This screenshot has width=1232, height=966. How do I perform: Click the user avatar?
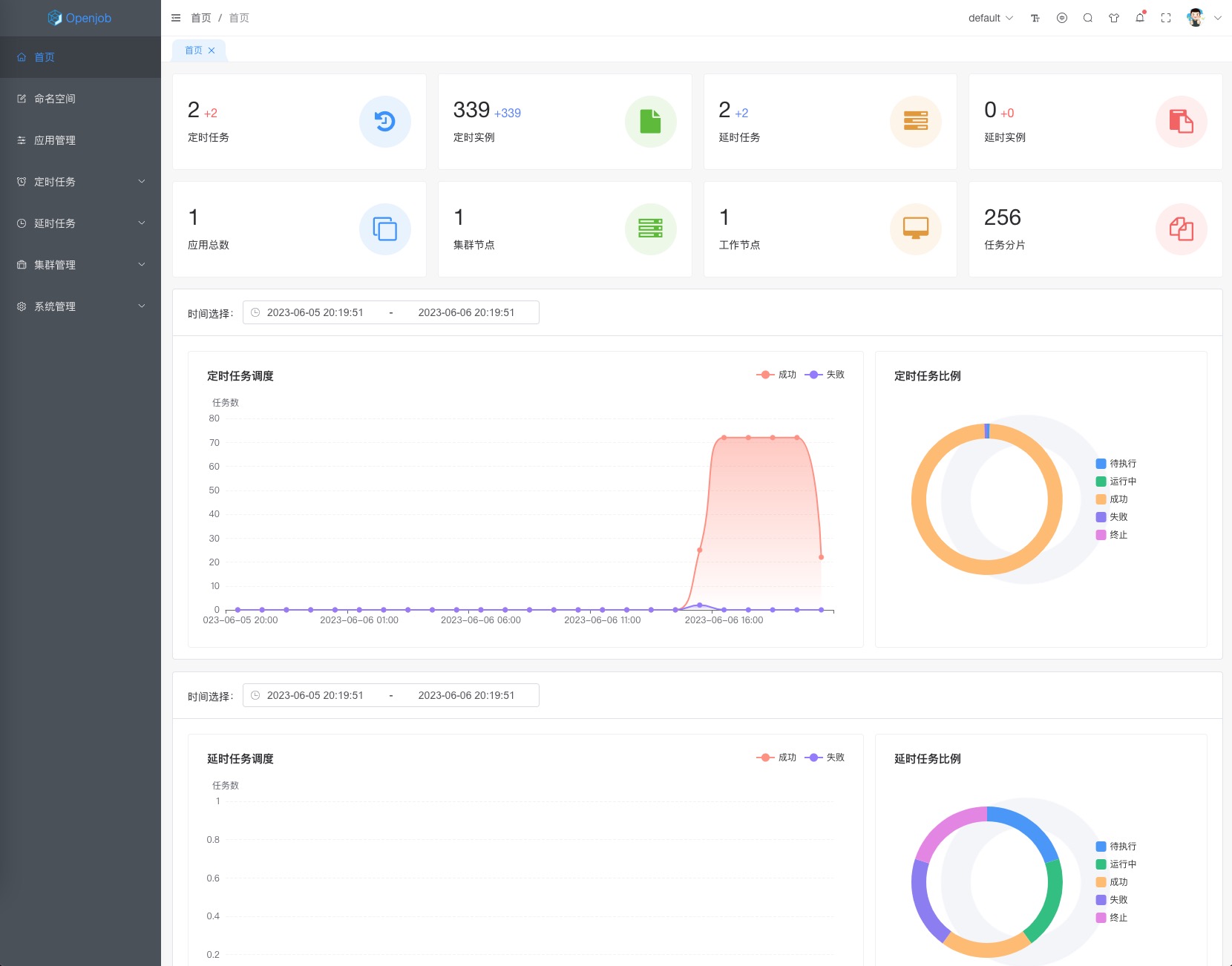coord(1195,18)
